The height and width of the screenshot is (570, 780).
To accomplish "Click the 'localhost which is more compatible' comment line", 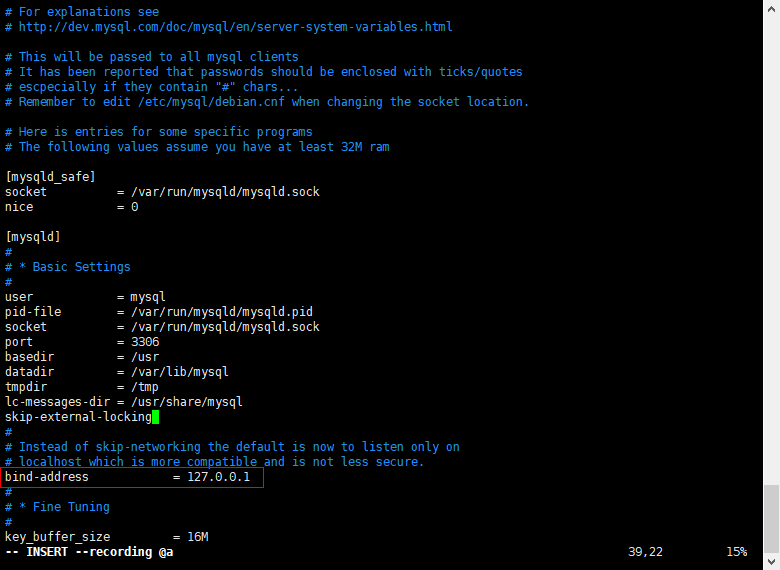I will (x=214, y=462).
